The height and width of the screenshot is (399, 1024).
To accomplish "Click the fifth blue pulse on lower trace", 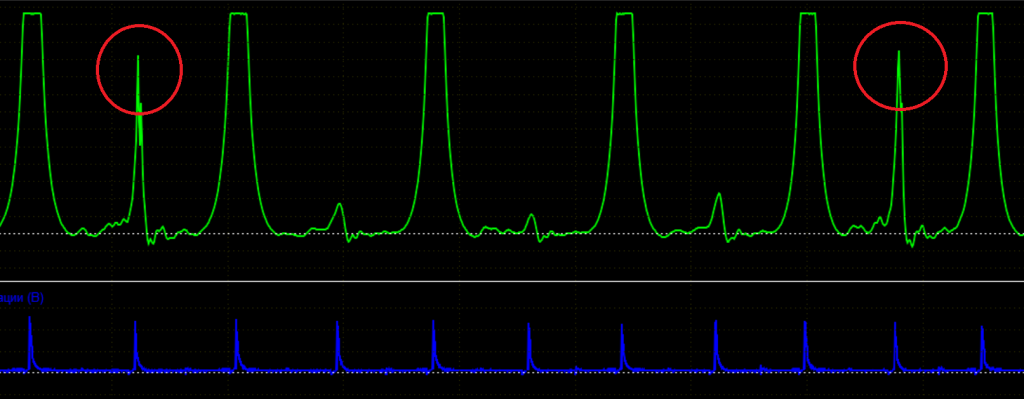I will 434,346.
